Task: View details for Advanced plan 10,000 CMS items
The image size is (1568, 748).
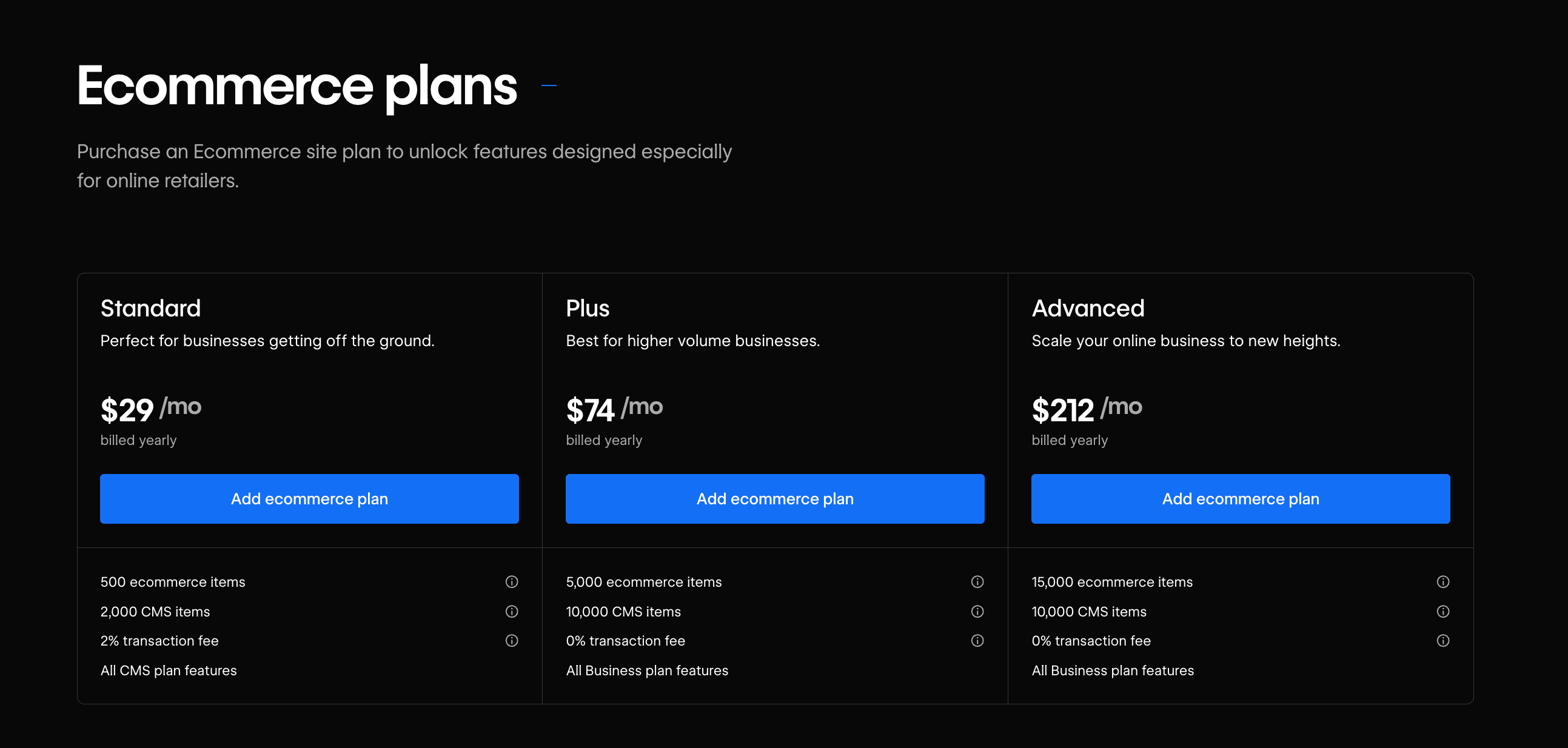Action: coord(1444,612)
